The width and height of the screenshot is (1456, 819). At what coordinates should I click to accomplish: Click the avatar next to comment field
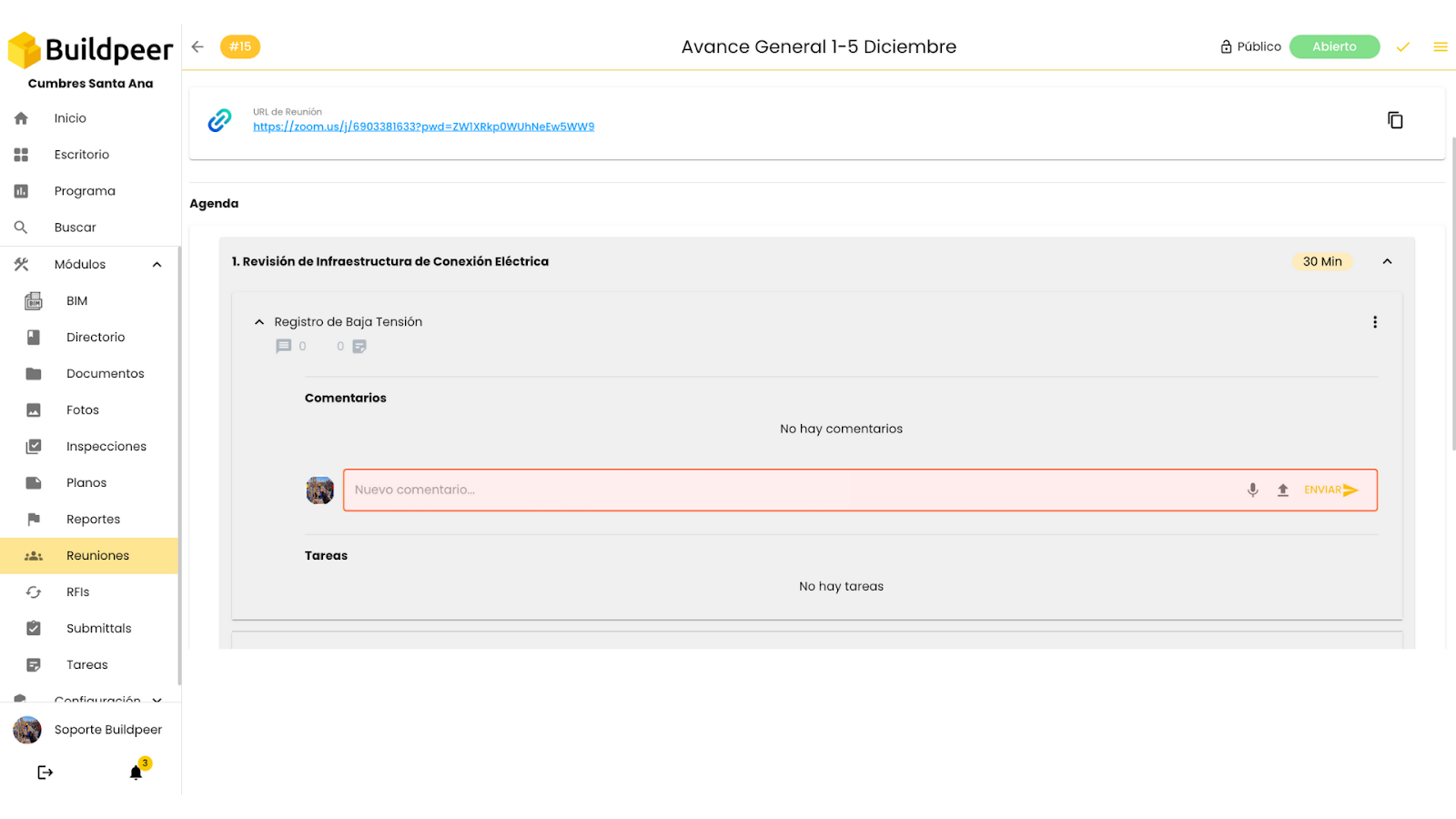click(319, 490)
